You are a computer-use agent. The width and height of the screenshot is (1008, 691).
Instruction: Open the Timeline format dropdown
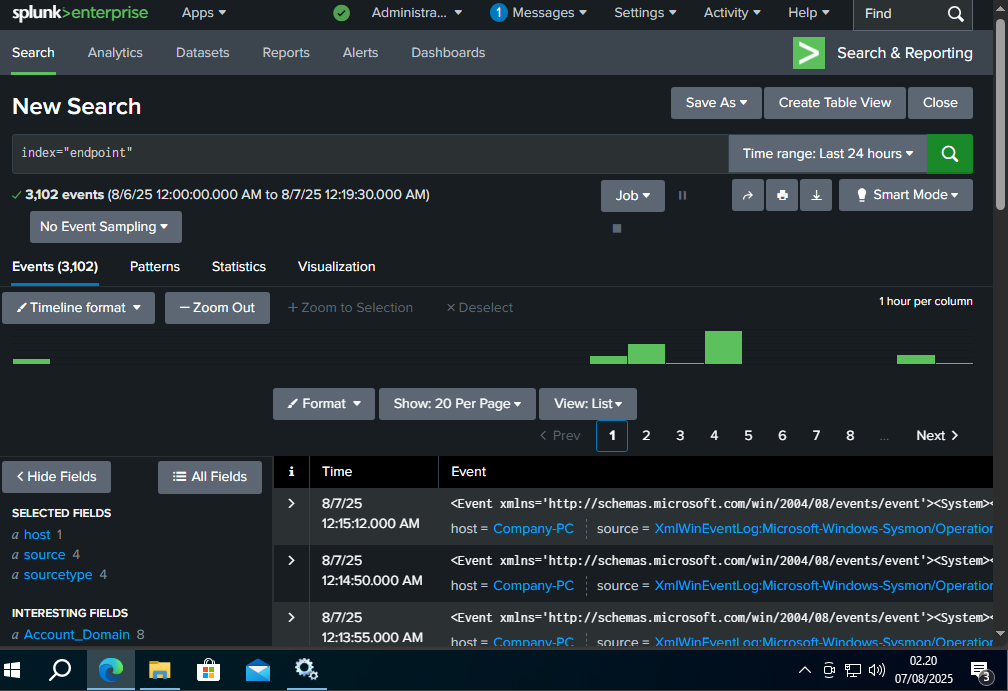tap(78, 308)
